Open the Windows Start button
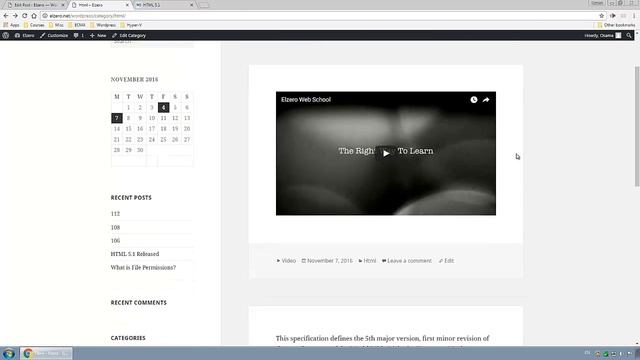The width and height of the screenshot is (640, 360). [x=9, y=353]
